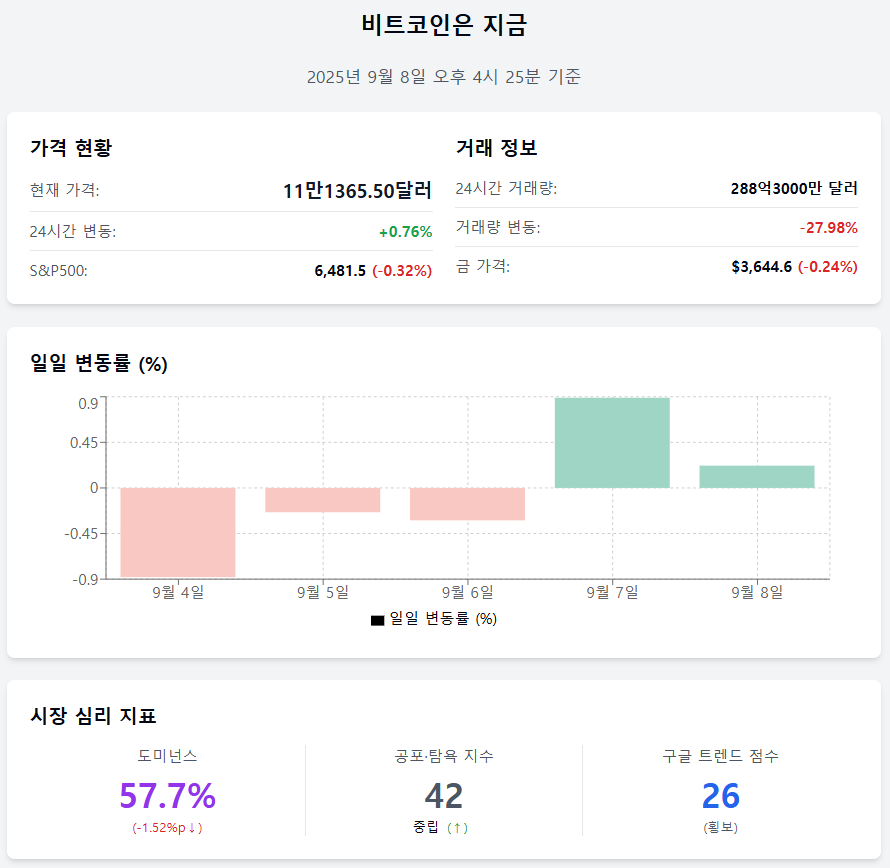Click the 도미넌스 label

(167, 756)
